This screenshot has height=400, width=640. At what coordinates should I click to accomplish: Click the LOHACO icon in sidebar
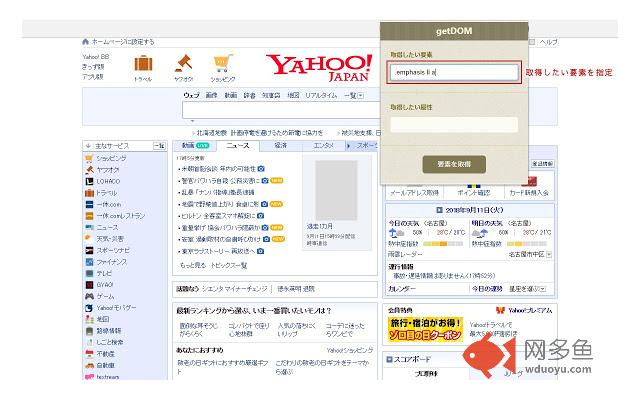(x=89, y=181)
